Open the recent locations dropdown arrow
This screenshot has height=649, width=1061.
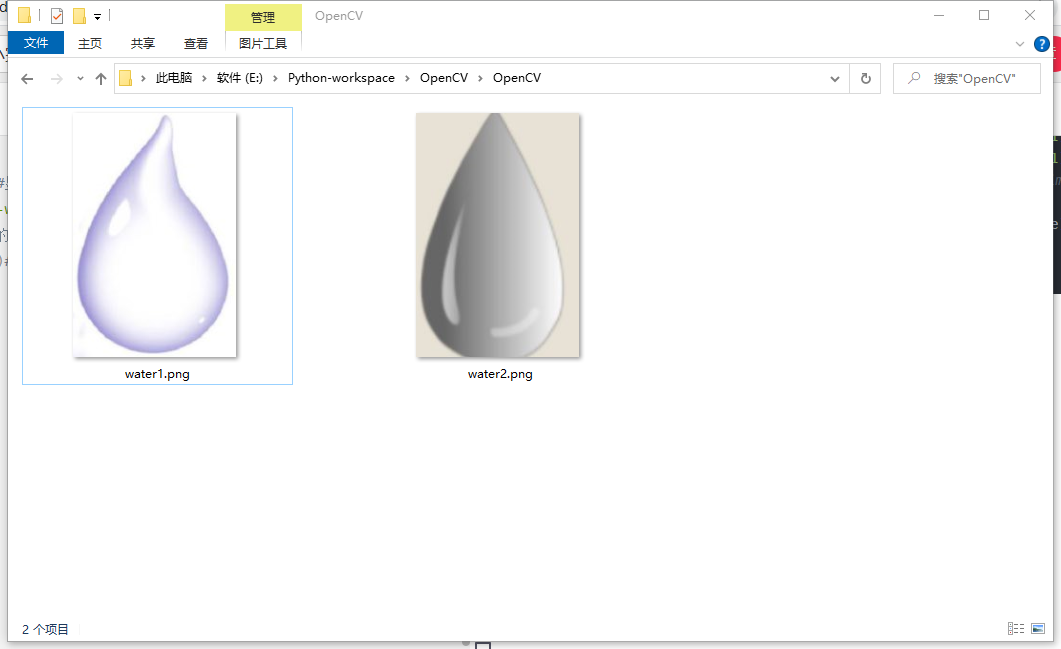click(x=80, y=79)
